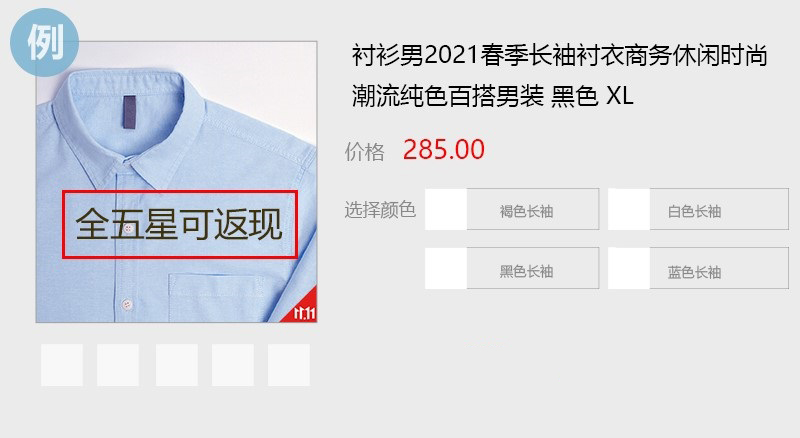Click the white swatch beside 白色长袖

tap(629, 209)
